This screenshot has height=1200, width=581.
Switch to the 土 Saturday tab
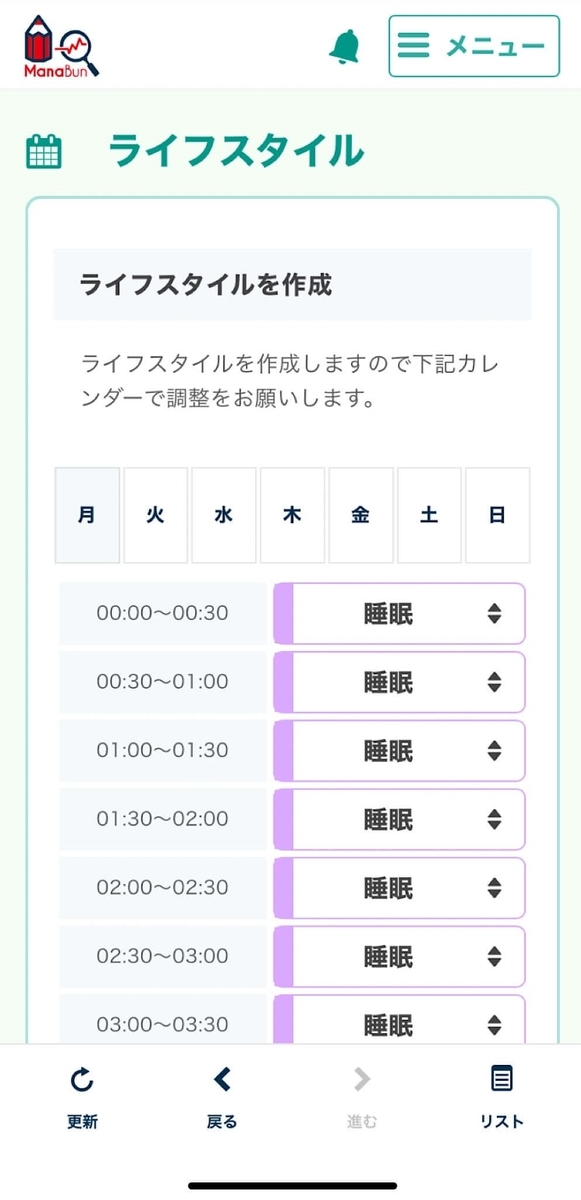click(x=429, y=515)
